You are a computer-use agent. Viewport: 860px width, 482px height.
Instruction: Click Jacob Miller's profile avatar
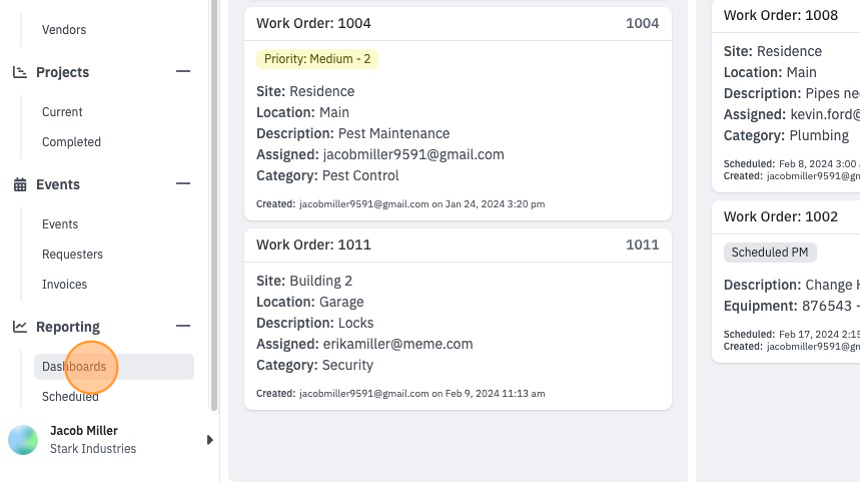23,440
